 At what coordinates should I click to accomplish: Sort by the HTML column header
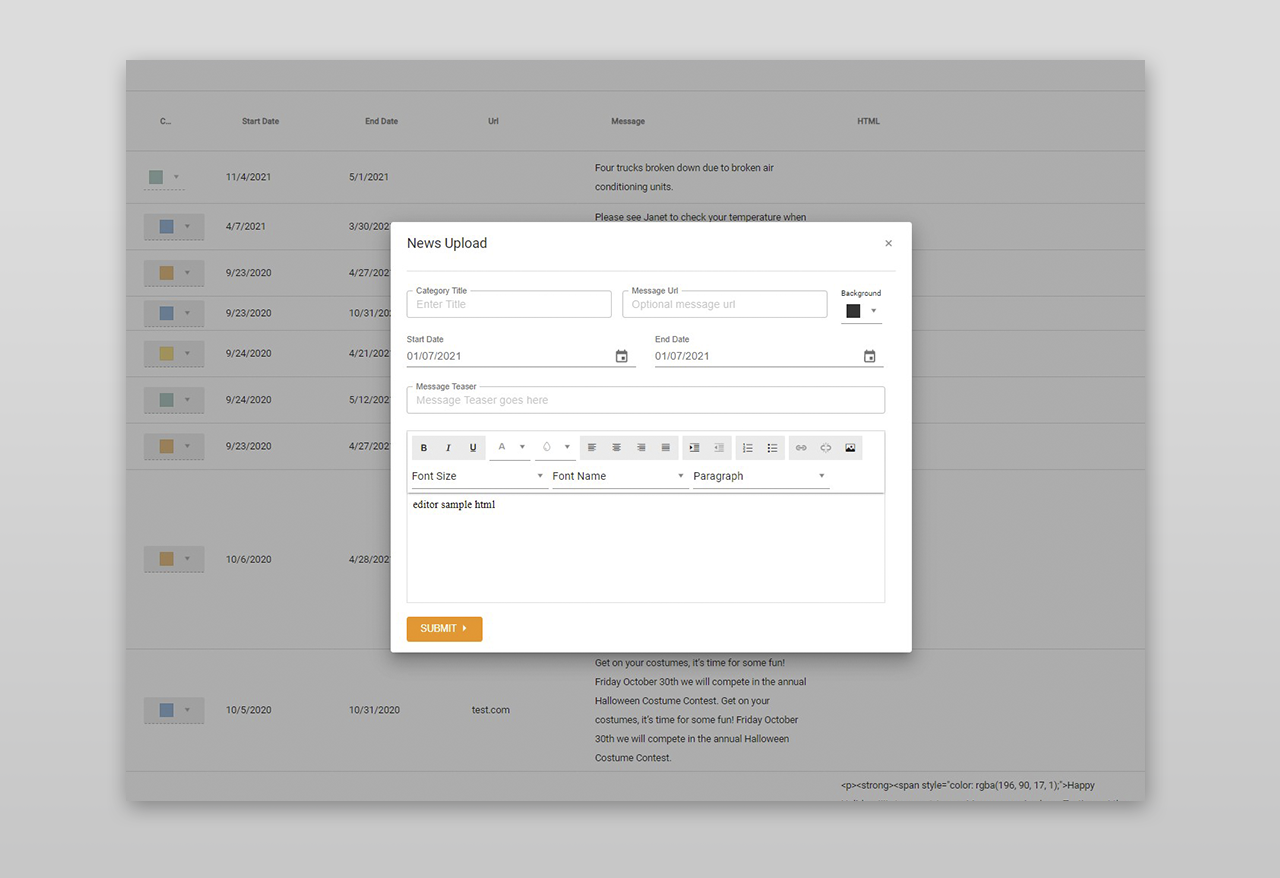868,121
